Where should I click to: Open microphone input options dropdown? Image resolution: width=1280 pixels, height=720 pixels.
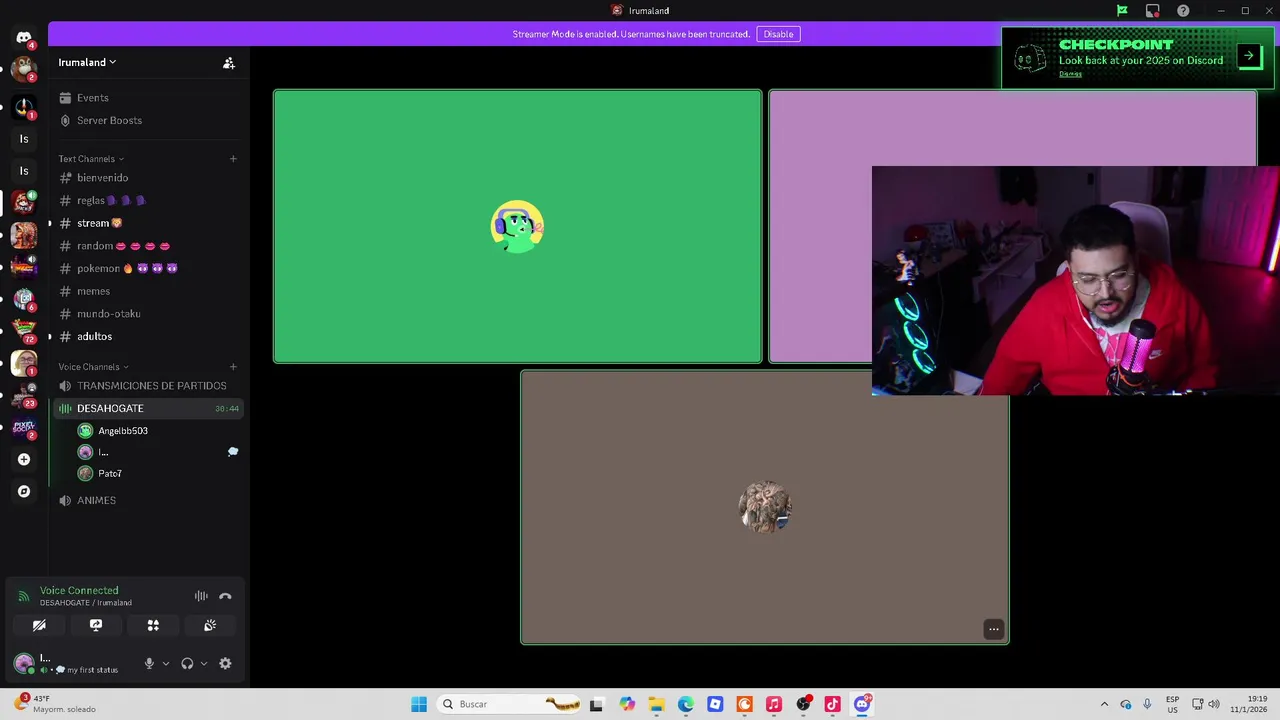click(166, 664)
